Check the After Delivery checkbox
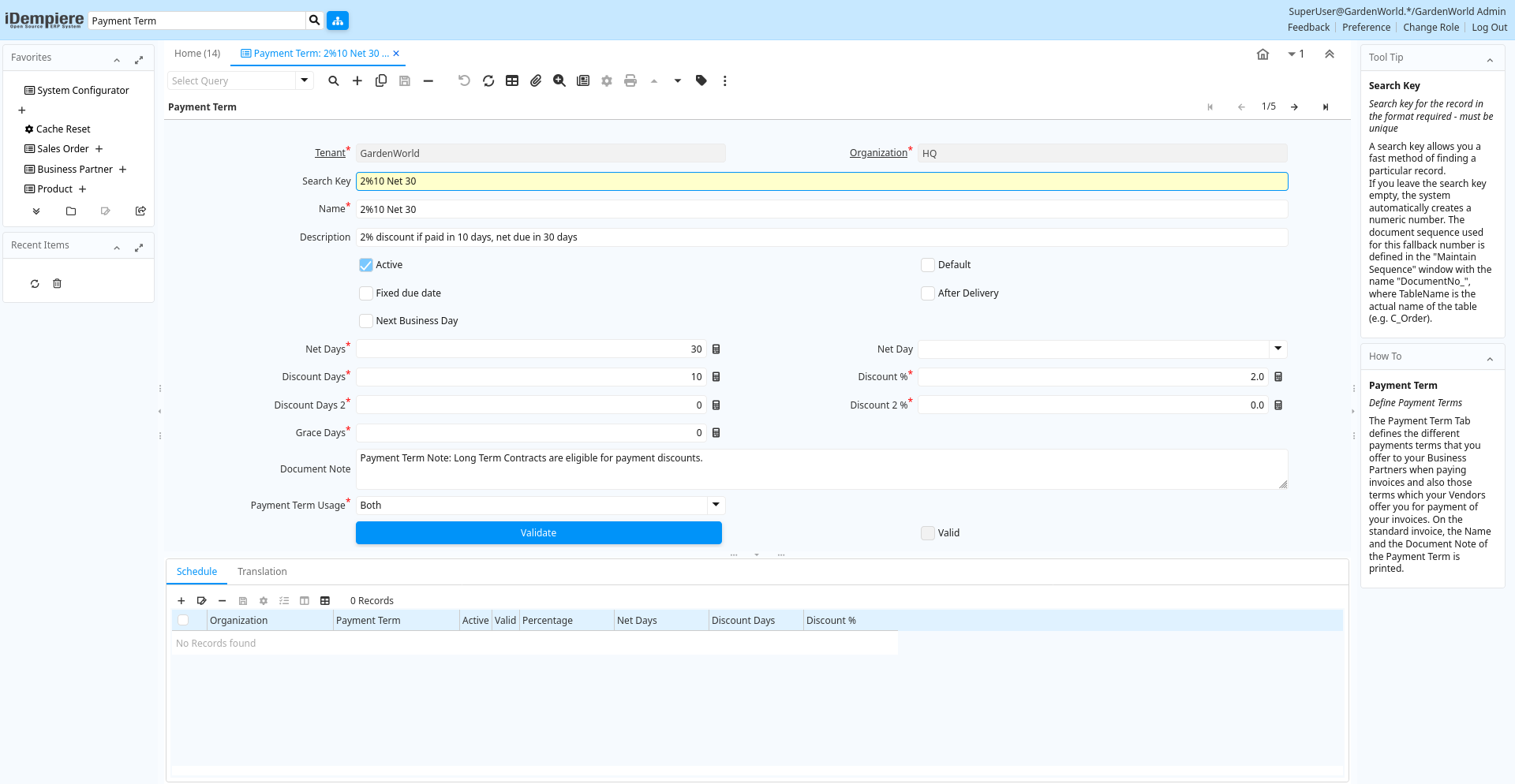The height and width of the screenshot is (784, 1515). [x=928, y=293]
